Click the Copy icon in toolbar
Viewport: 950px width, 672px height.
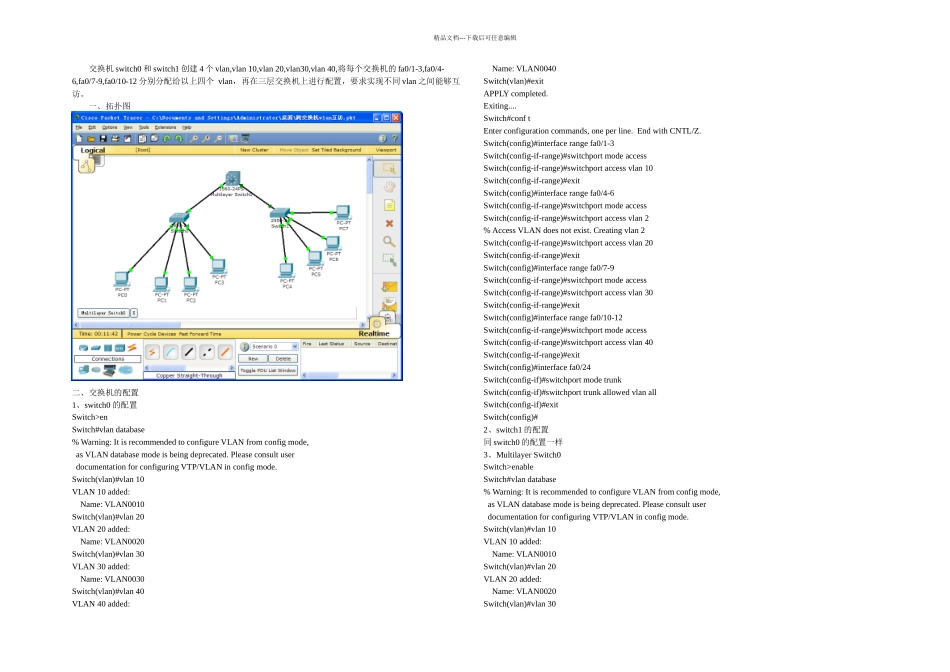[x=142, y=139]
